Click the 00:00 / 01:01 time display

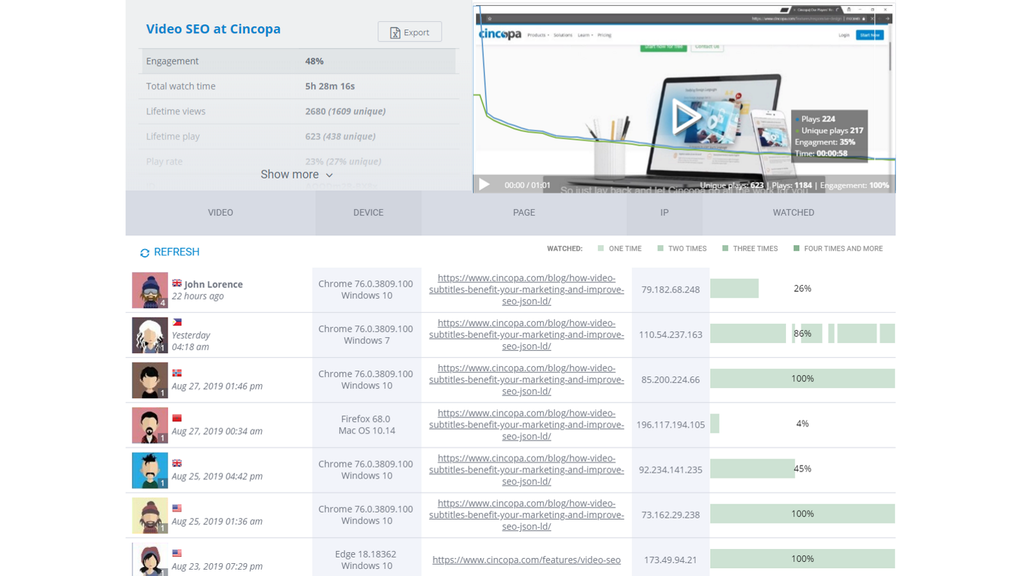(x=527, y=185)
